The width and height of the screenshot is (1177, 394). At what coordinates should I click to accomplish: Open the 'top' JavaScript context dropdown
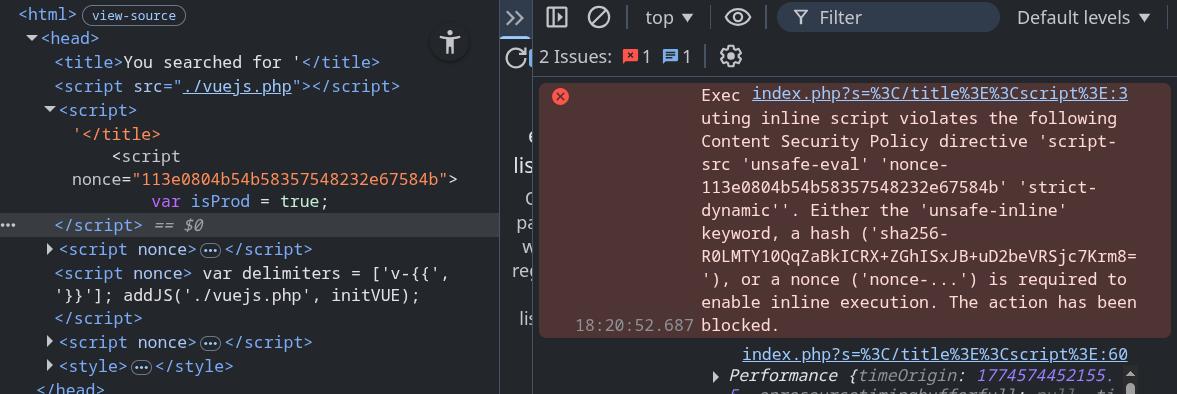(670, 17)
